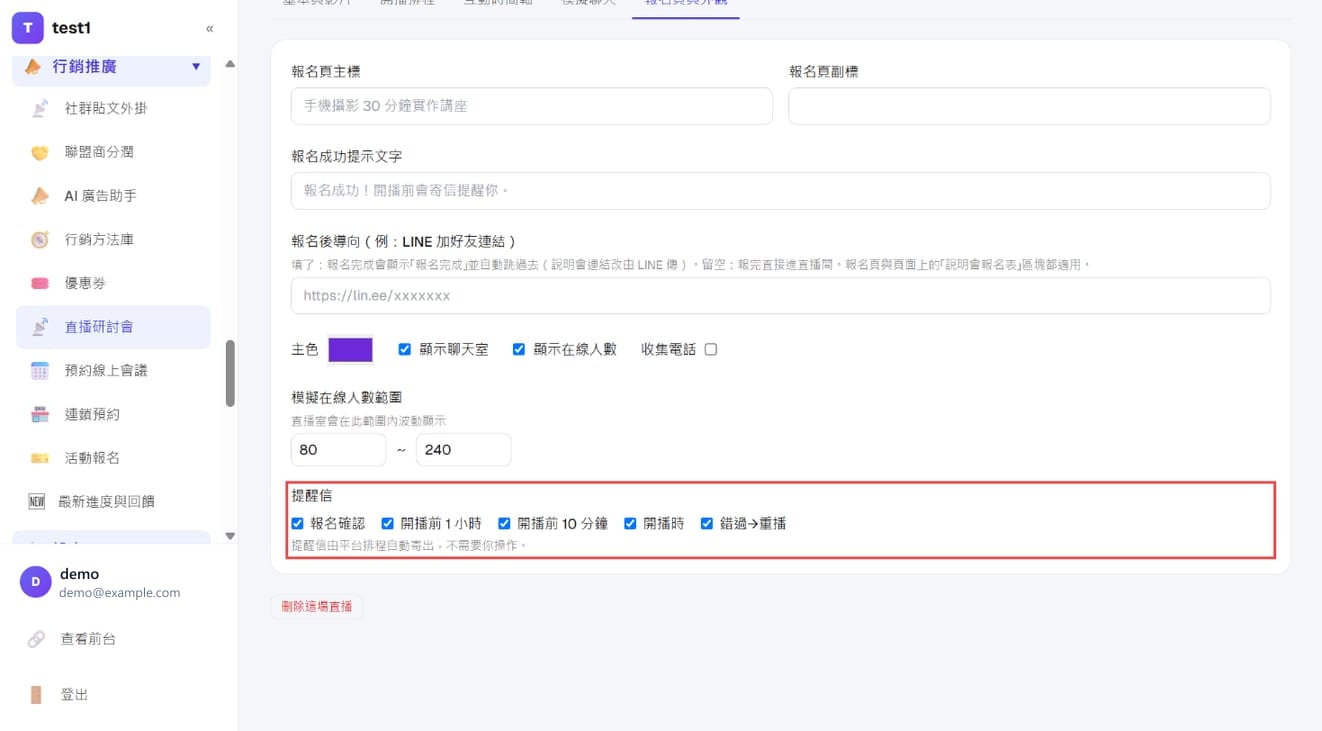
Task: Go to 活動報名 in the sidebar
Action: [x=113, y=458]
